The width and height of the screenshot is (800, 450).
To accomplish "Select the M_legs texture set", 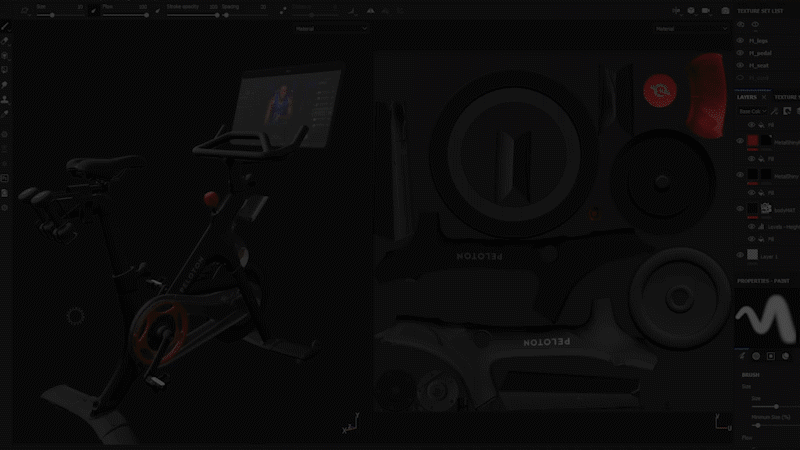I will (758, 41).
